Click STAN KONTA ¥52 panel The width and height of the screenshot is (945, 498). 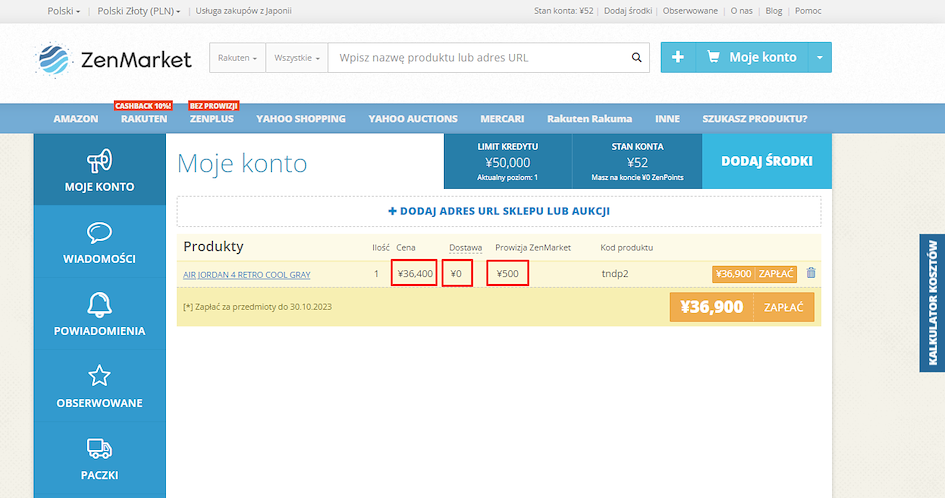click(637, 161)
